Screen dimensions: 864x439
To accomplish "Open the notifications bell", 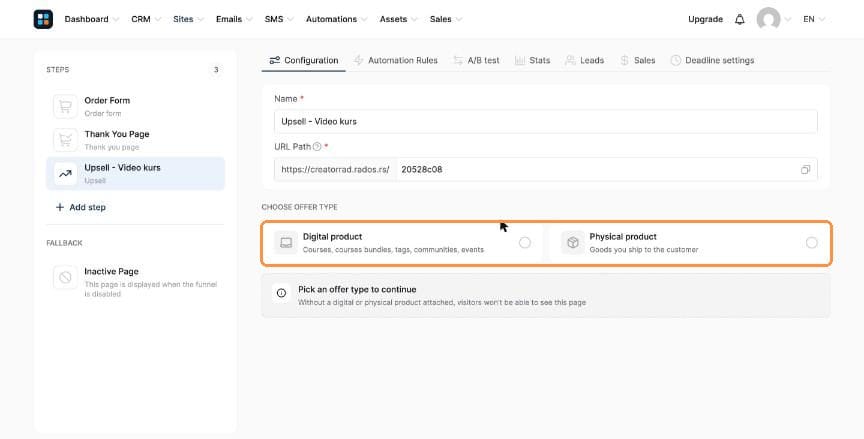I will [x=739, y=19].
